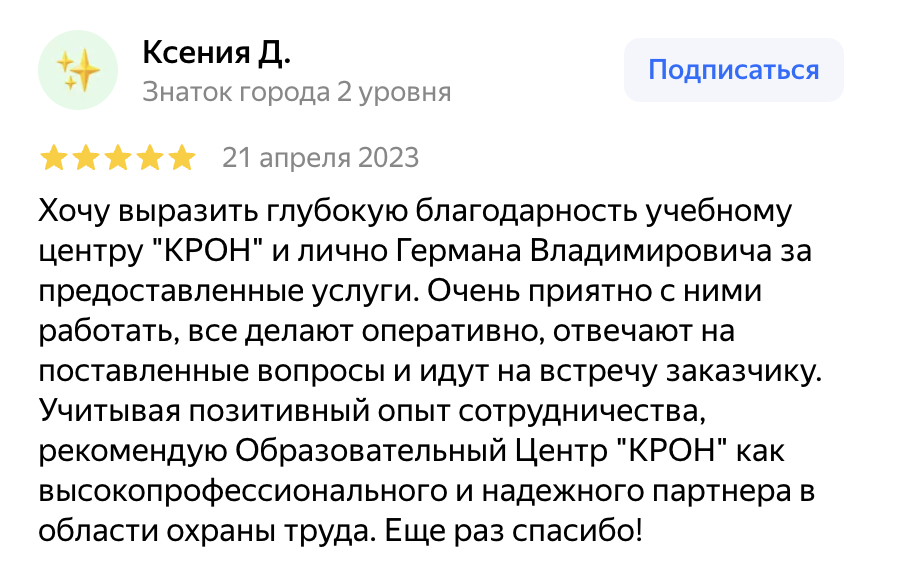Click the words «Образовательный Центр» in the review
The height and width of the screenshot is (576, 906).
420,449
